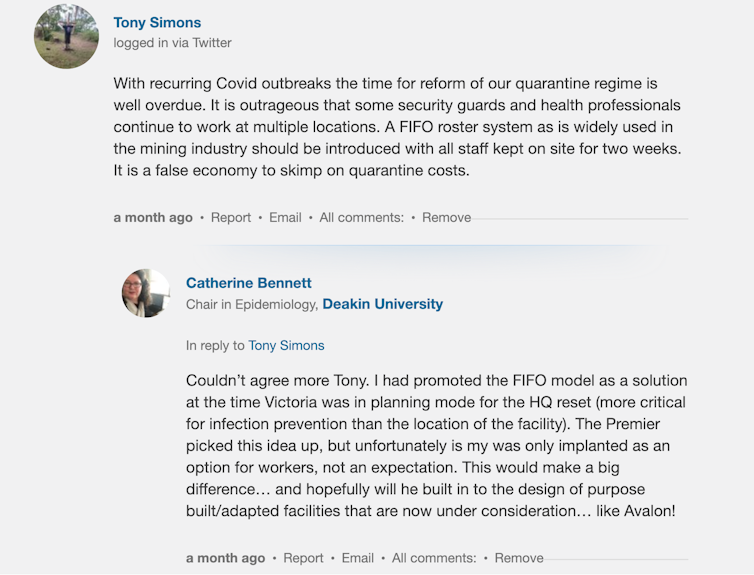The height and width of the screenshot is (575, 754).
Task: Click the 'logged in via Twitter' text
Action: click(172, 43)
